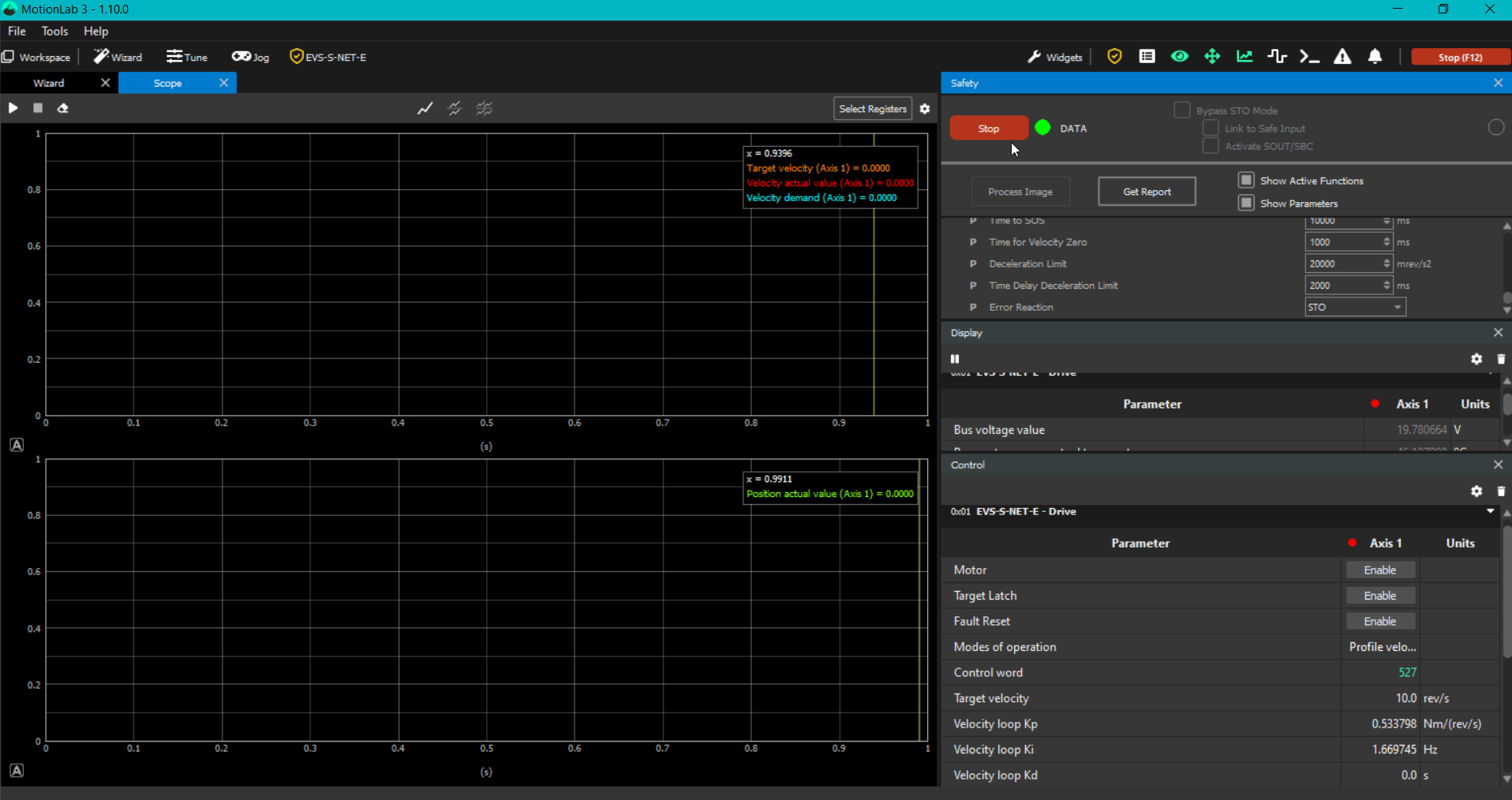The height and width of the screenshot is (800, 1512).
Task: Open scope settings gear icon
Action: coord(925,109)
